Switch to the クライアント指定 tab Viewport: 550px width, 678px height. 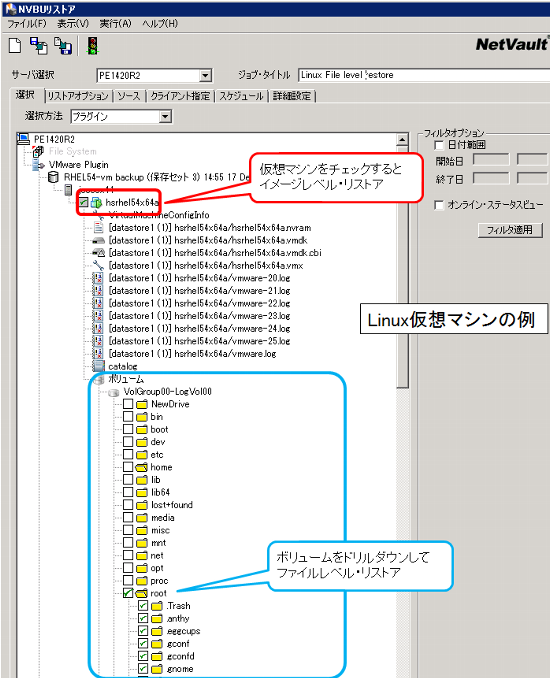pos(180,96)
